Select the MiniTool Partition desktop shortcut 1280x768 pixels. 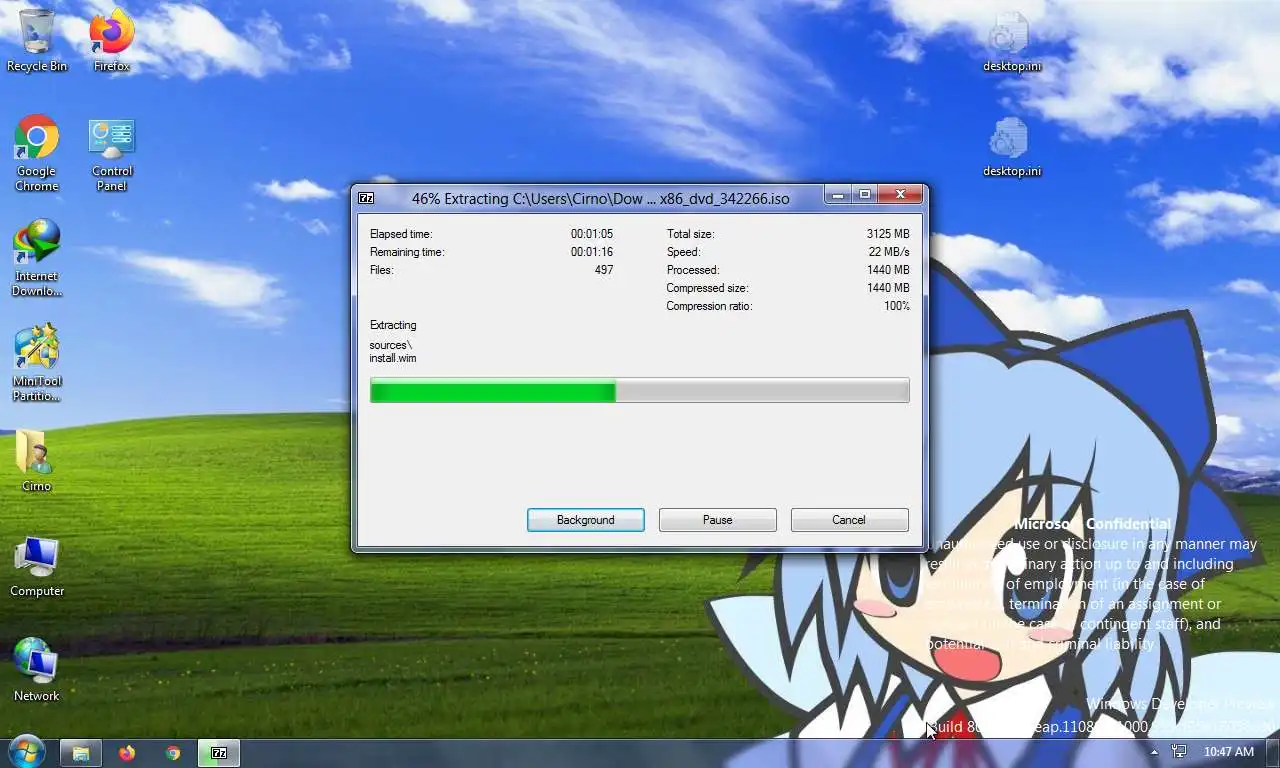tap(37, 364)
